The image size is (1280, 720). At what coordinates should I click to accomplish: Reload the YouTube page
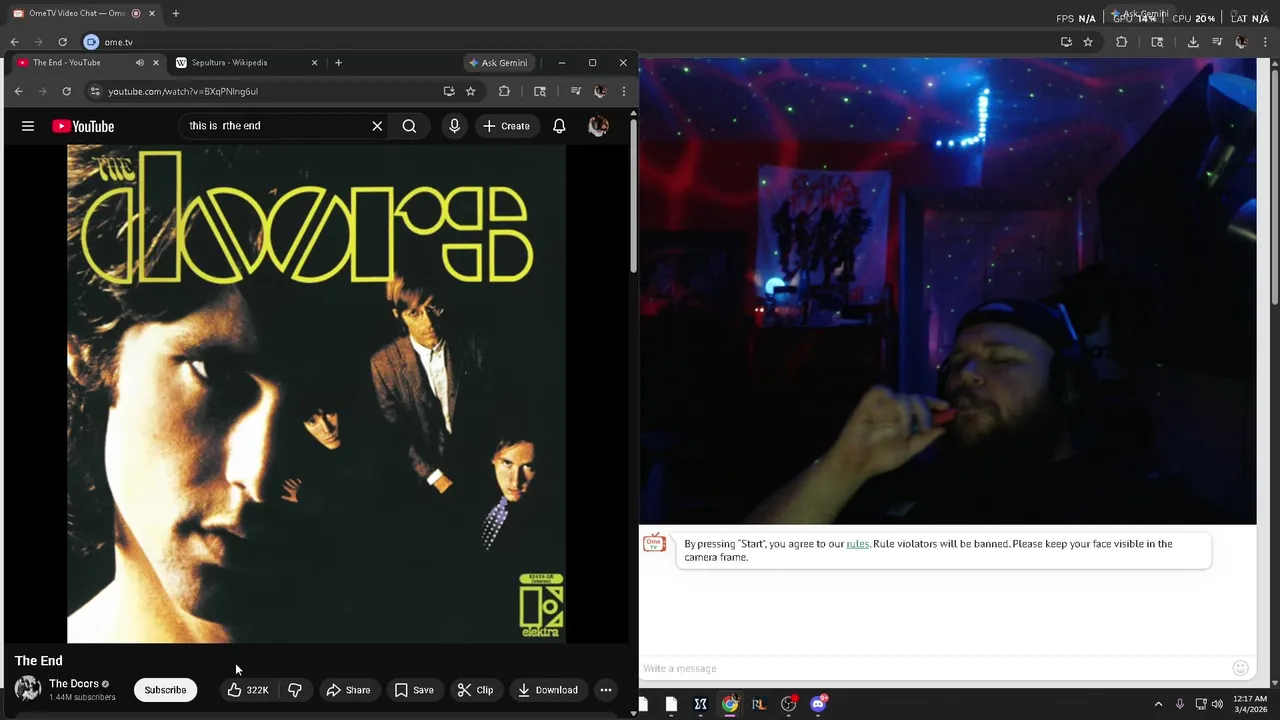pos(66,91)
